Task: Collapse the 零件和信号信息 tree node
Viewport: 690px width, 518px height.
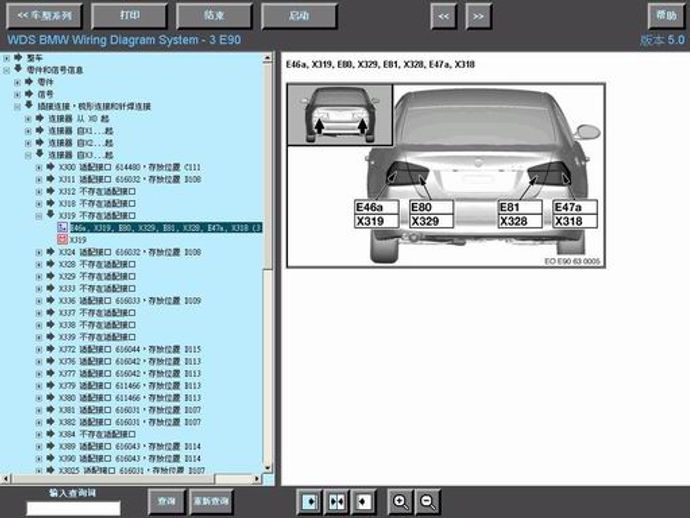Action: pyautogui.click(x=7, y=70)
